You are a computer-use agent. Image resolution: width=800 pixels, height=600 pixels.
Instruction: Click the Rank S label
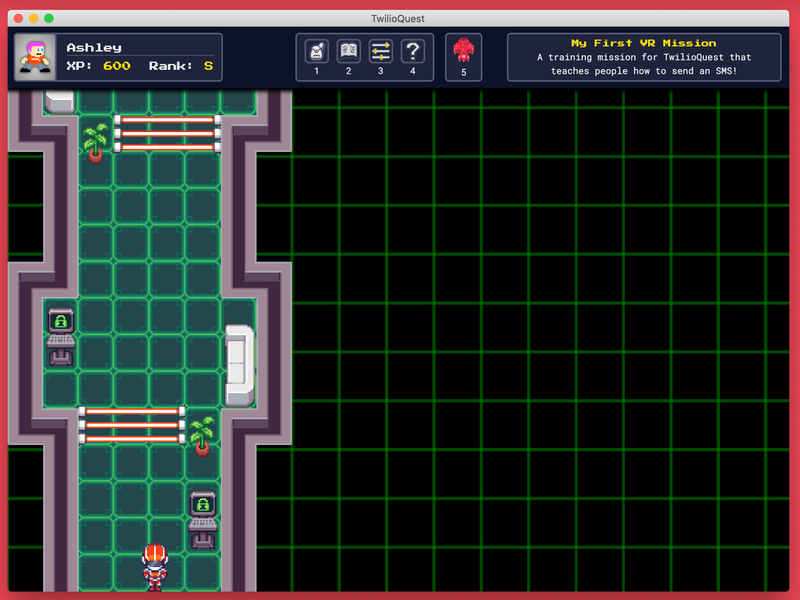(x=190, y=65)
